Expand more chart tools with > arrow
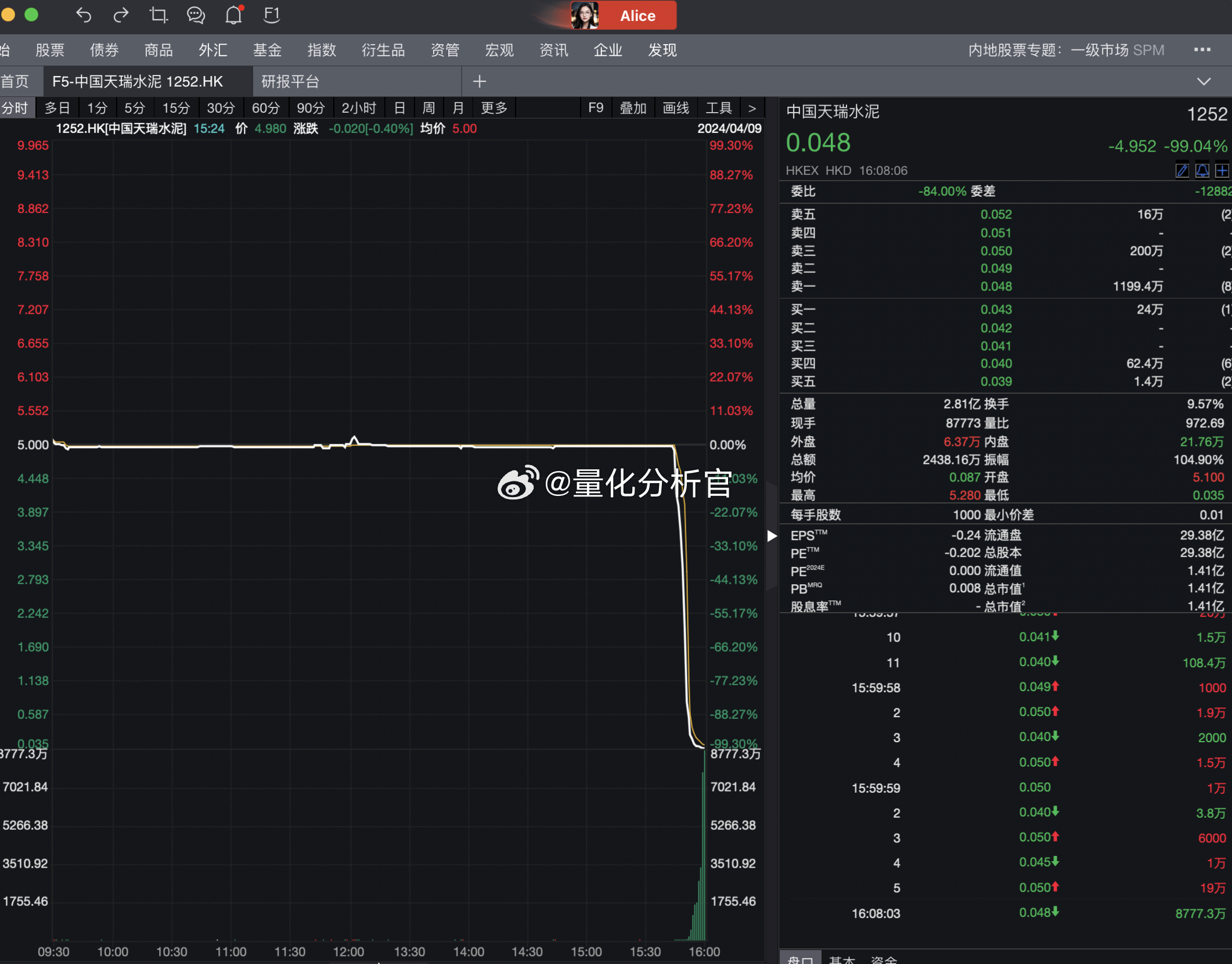This screenshot has width=1232, height=964. tap(752, 108)
